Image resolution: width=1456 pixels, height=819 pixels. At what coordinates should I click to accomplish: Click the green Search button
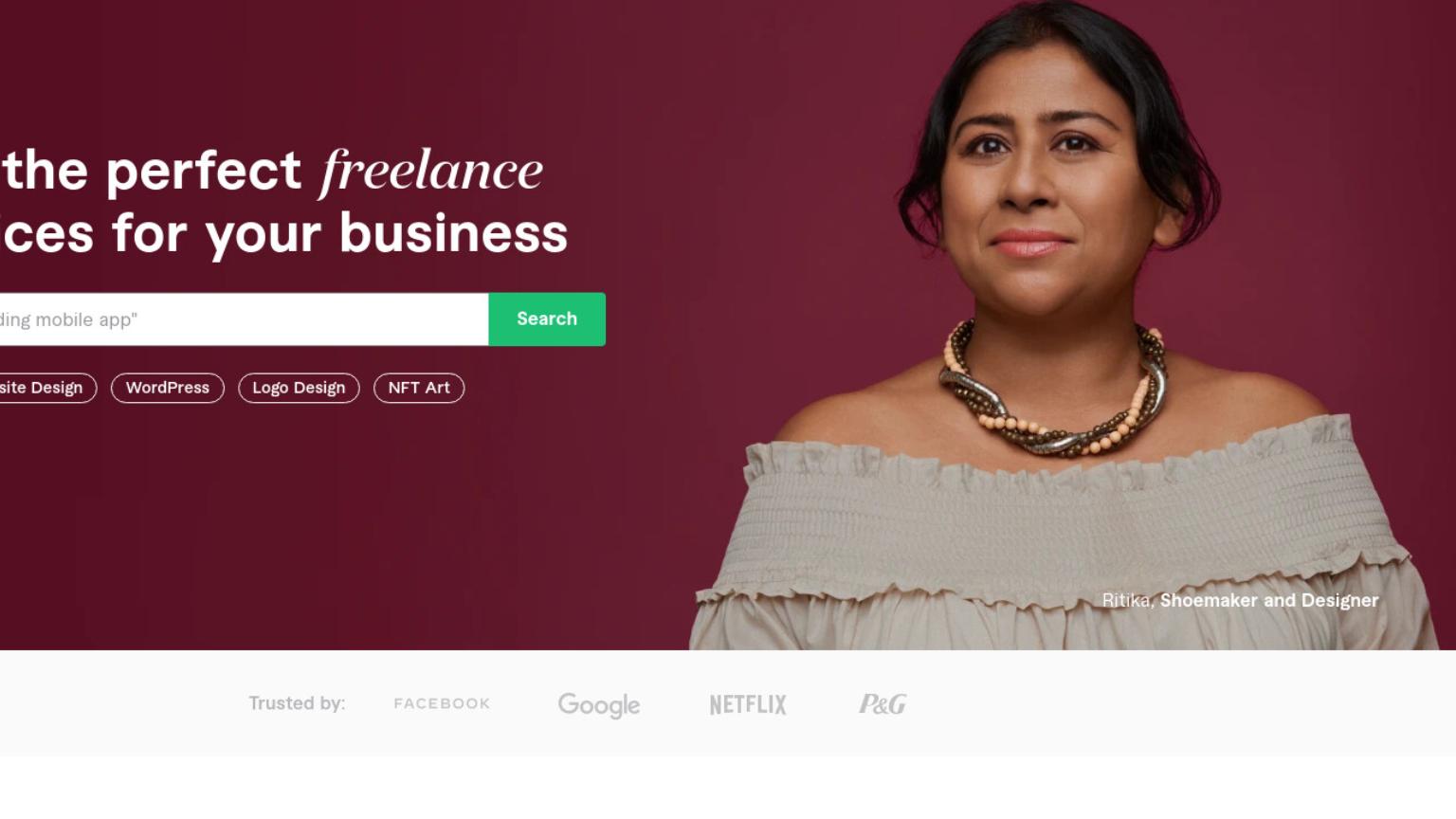point(547,319)
